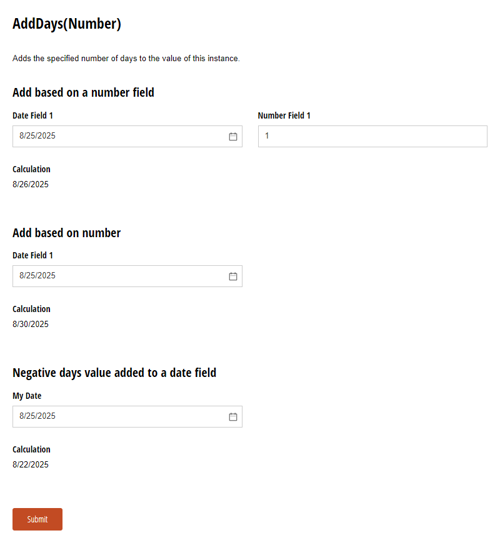Select the 'Add based on number' heading

[67, 233]
